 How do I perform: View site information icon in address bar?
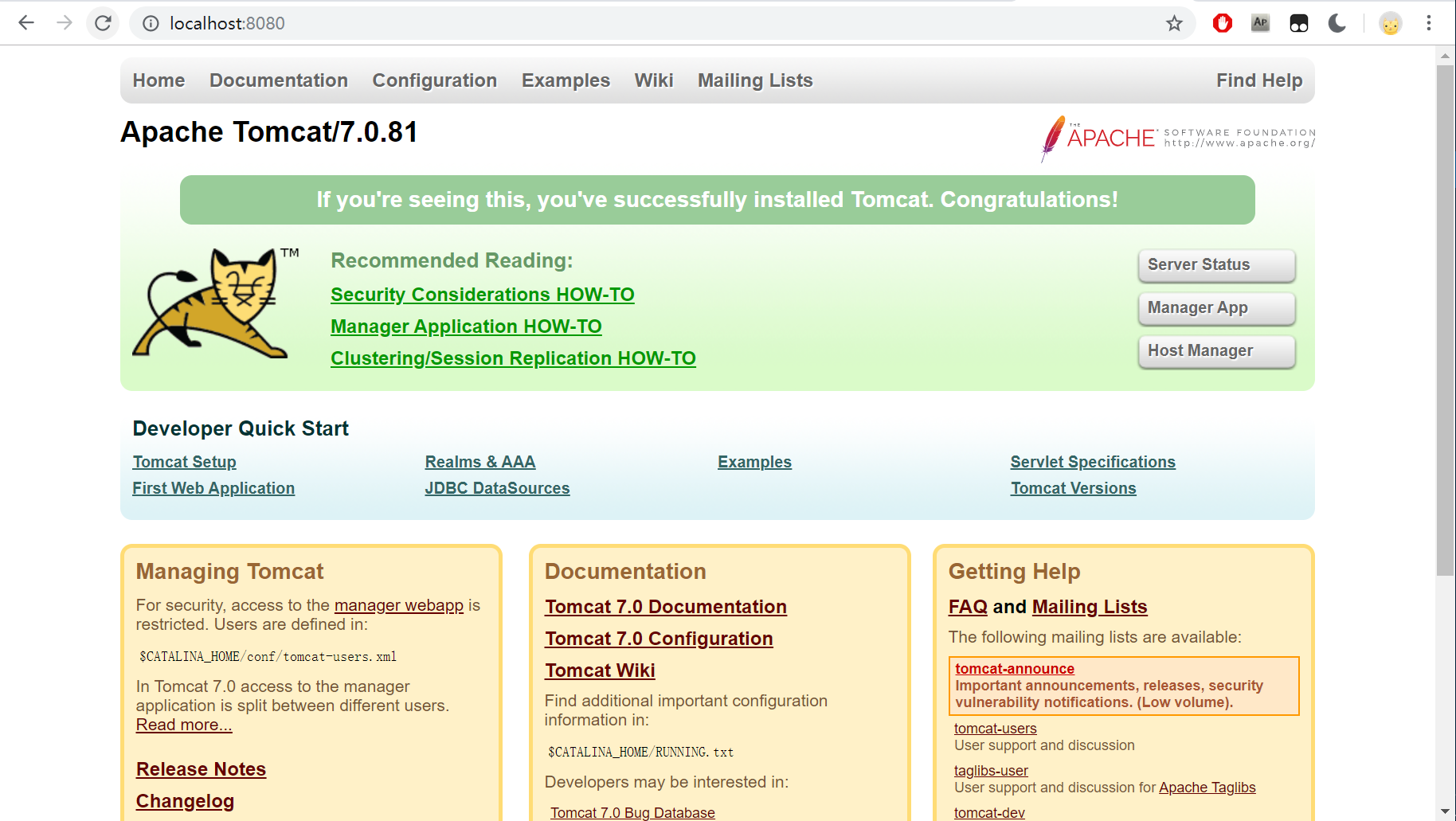pos(151,23)
